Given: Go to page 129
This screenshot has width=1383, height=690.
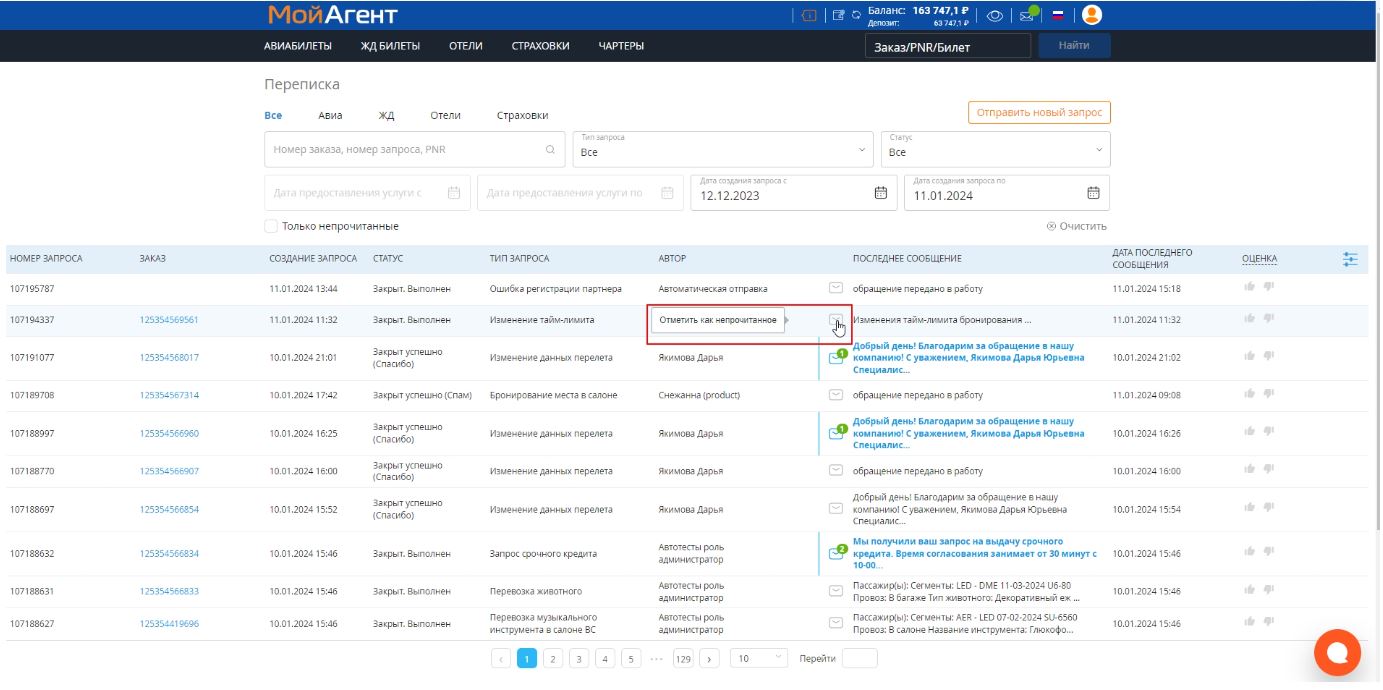Looking at the screenshot, I should tap(683, 658).
